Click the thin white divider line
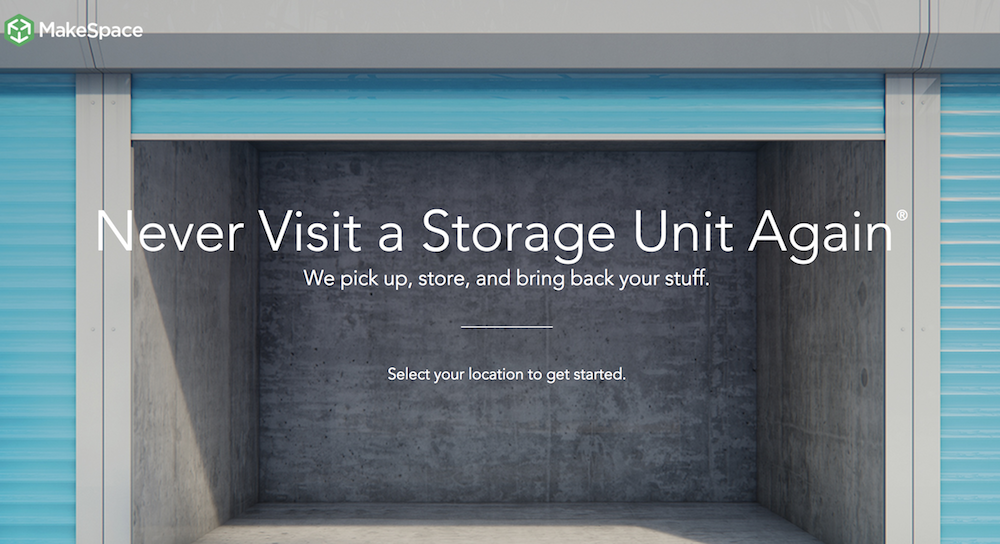The image size is (1000, 544). coord(506,327)
